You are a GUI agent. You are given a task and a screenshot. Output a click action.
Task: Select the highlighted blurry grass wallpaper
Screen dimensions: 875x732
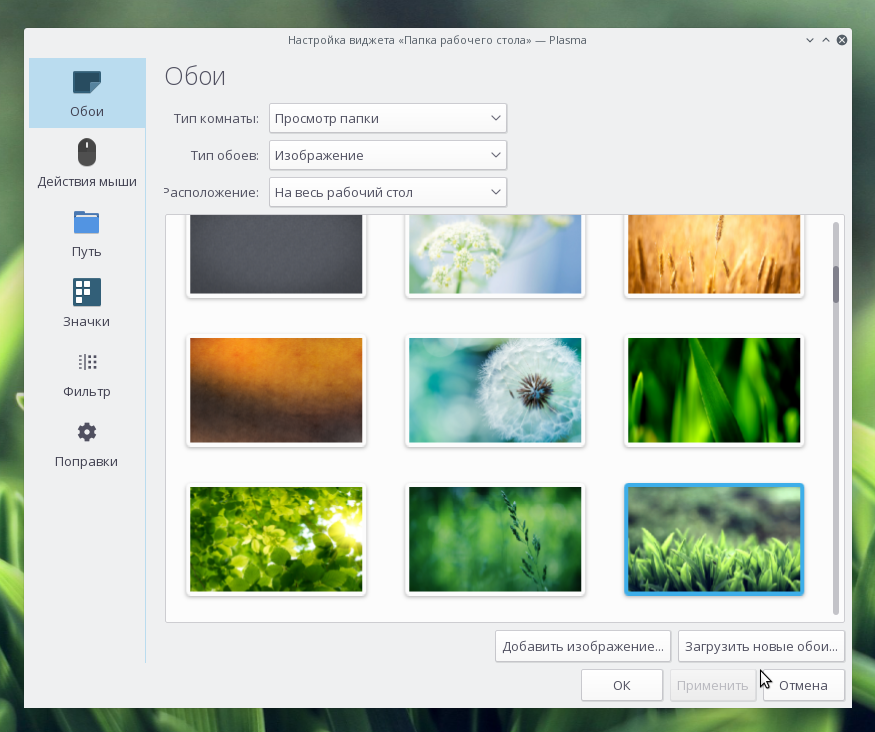click(x=714, y=539)
